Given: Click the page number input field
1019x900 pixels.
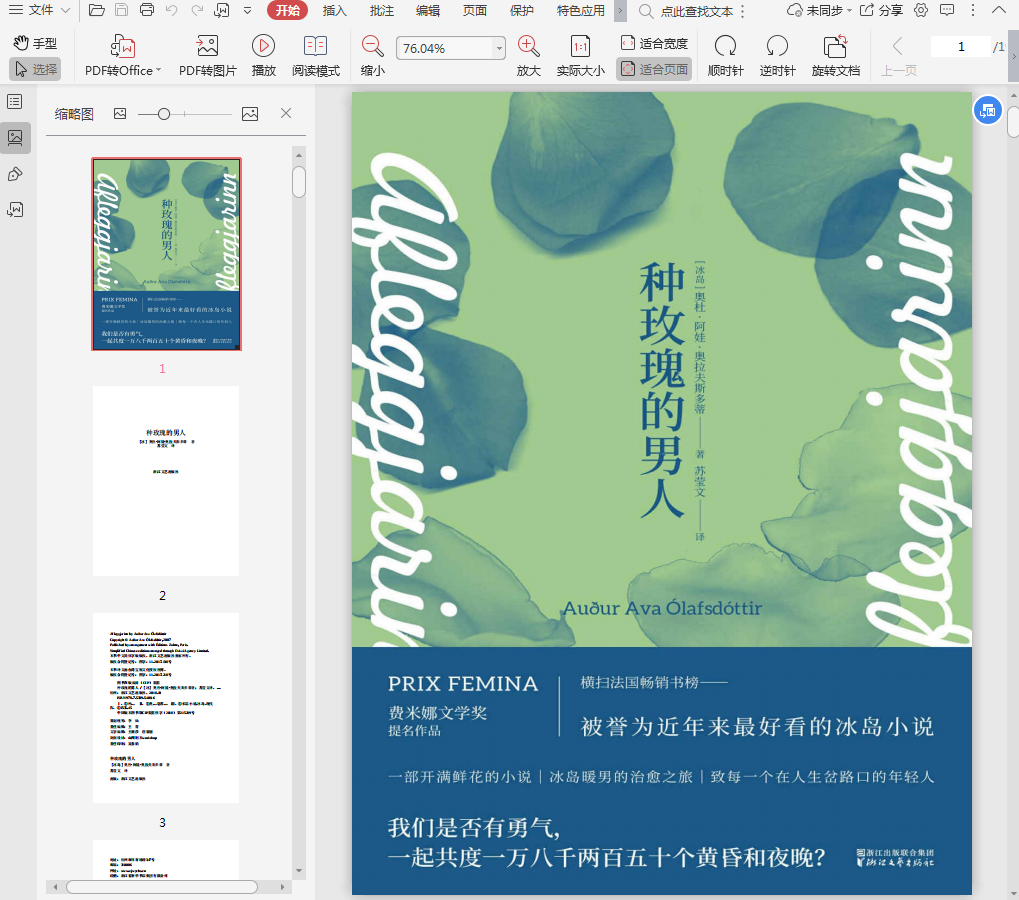Looking at the screenshot, I should [x=961, y=47].
